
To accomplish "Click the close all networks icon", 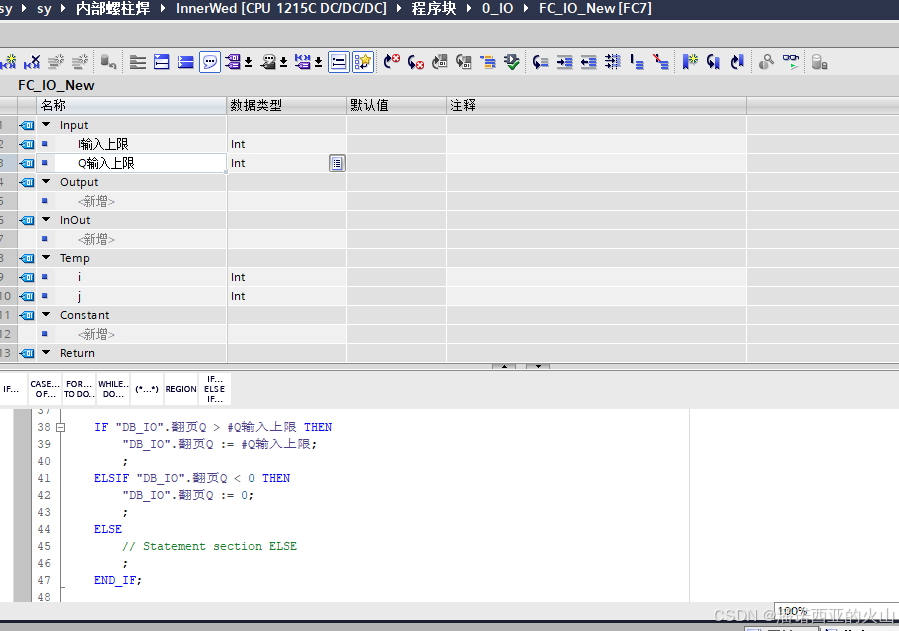I will pyautogui.click(x=186, y=62).
